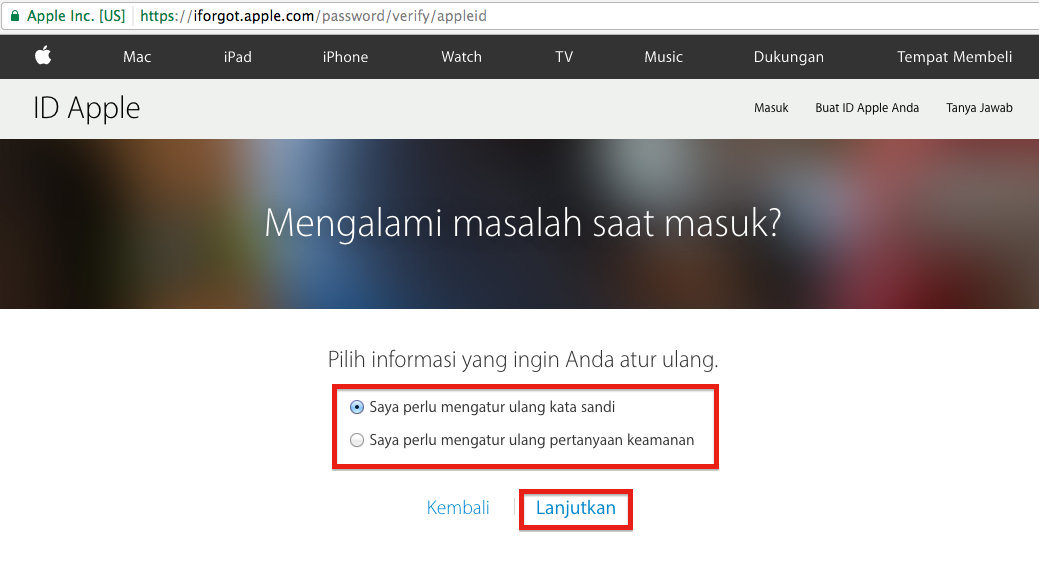The width and height of the screenshot is (1039, 585).
Task: Open the Mac menu item
Action: [137, 57]
